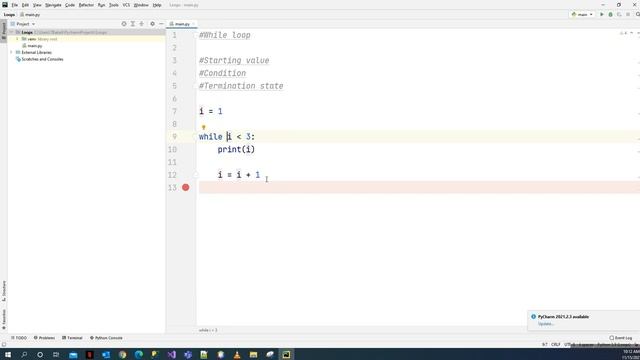Open the Tools menu

pyautogui.click(x=114, y=5)
